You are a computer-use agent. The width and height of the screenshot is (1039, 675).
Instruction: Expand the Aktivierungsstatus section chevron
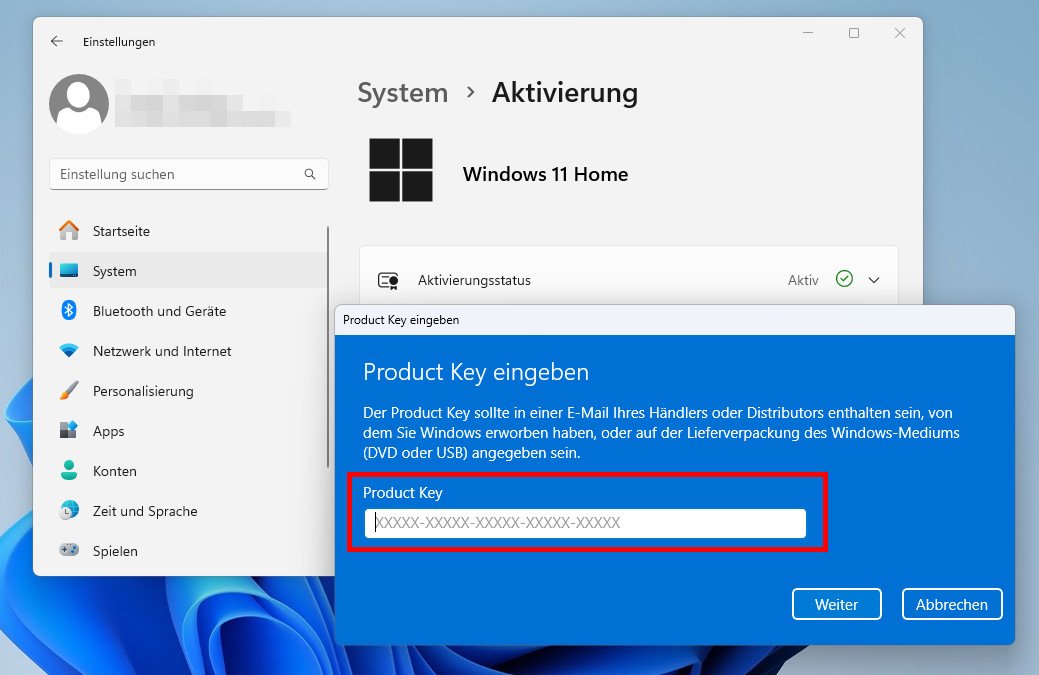coord(874,280)
